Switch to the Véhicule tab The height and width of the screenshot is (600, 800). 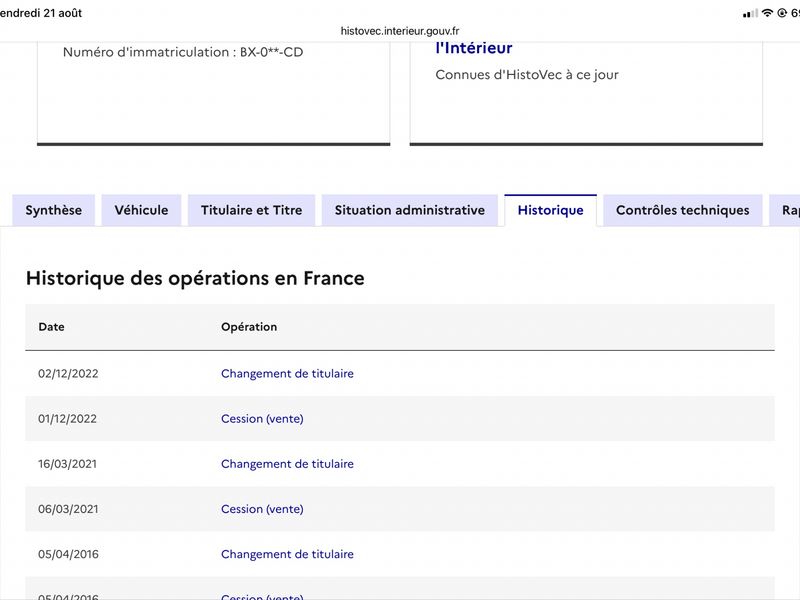[141, 210]
